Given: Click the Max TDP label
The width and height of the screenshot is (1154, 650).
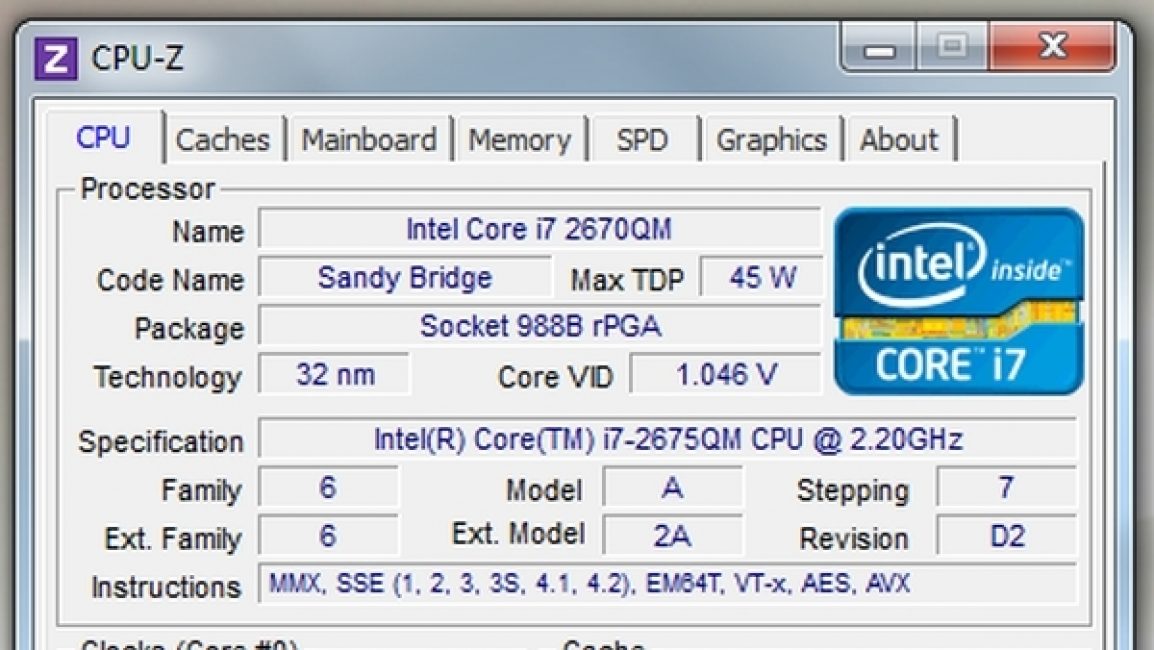Looking at the screenshot, I should coord(627,280).
